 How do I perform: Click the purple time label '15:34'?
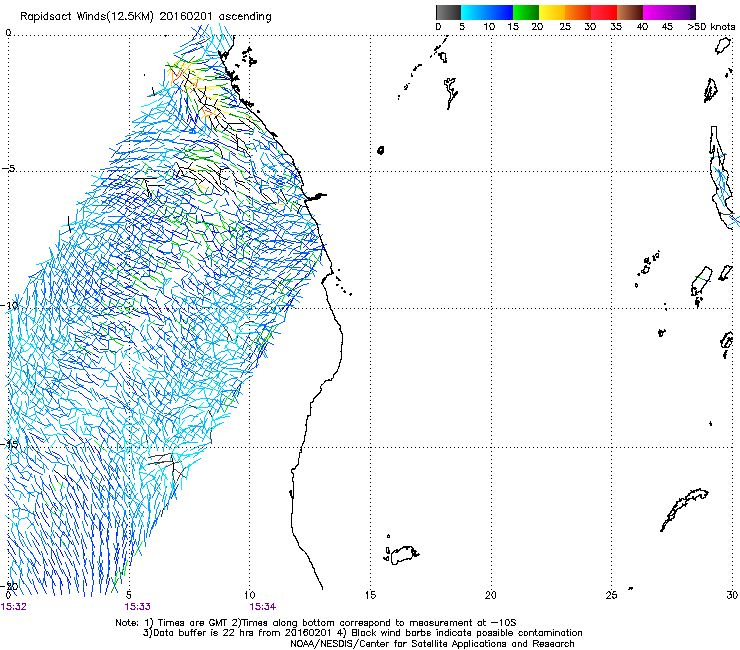[263, 607]
